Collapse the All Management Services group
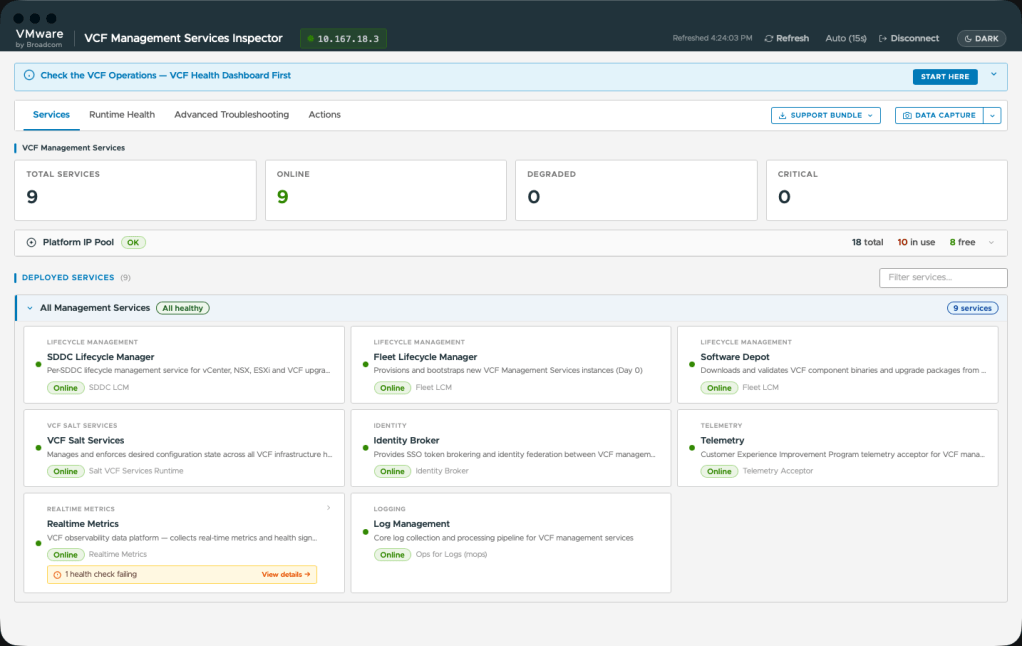1022x646 pixels. 29,308
